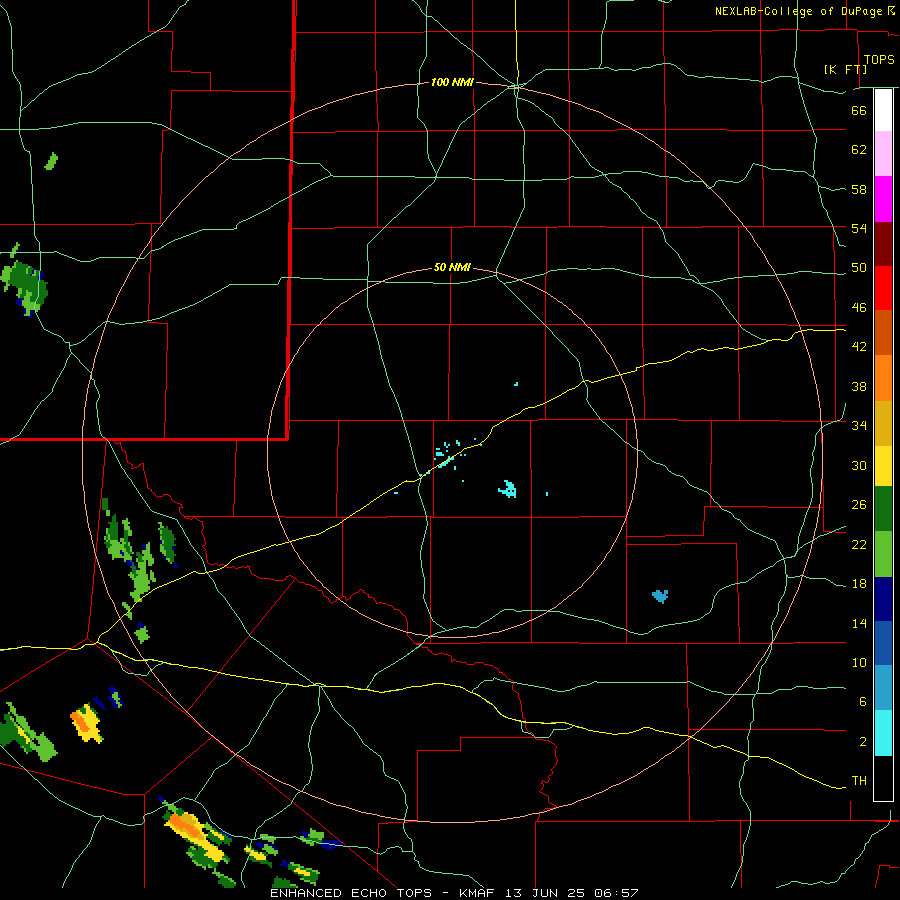Viewport: 900px width, 900px height.
Task: Select the light pink swatch between 62 and 66
Action: [x=883, y=153]
